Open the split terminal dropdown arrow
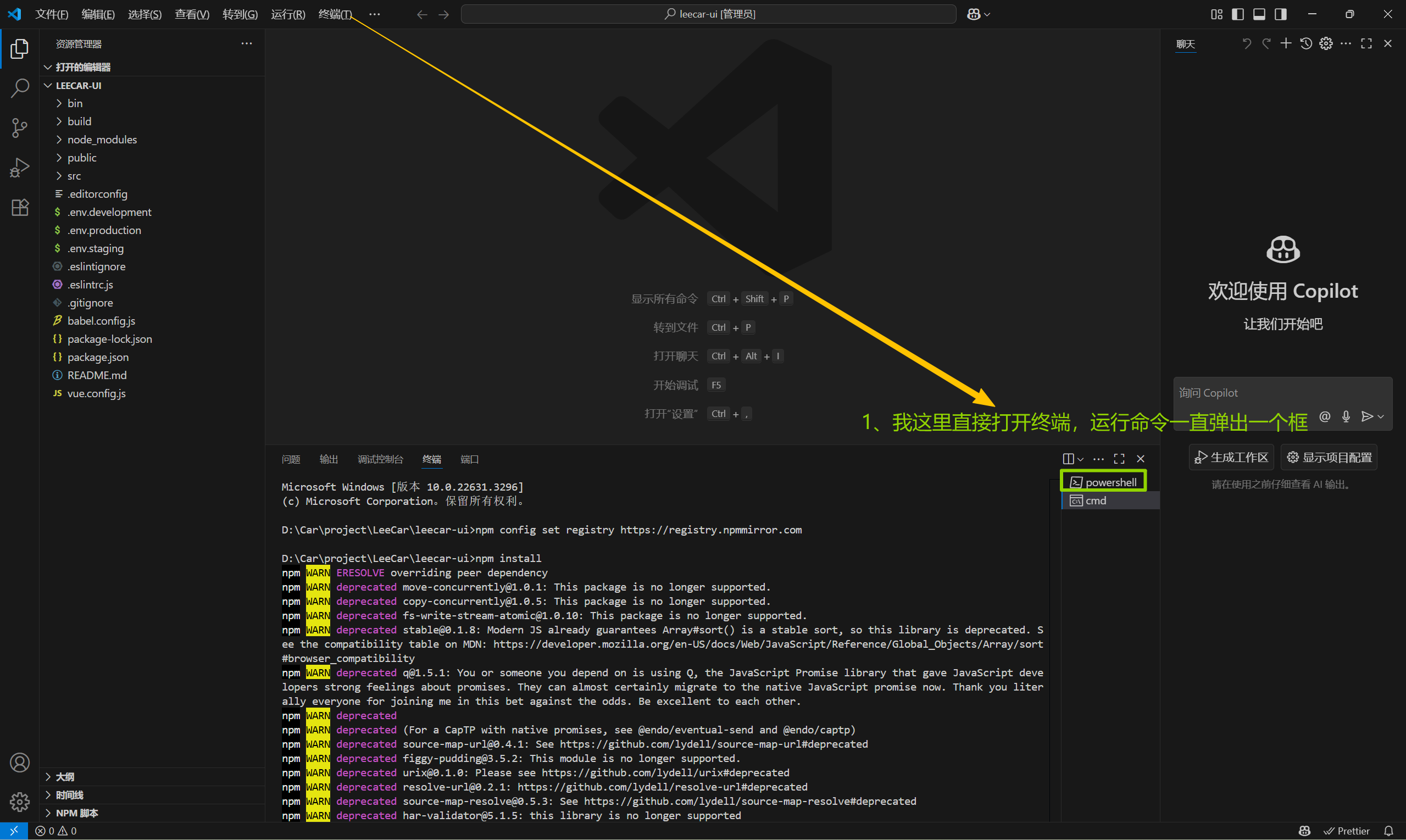This screenshot has width=1406, height=840. [x=1081, y=459]
